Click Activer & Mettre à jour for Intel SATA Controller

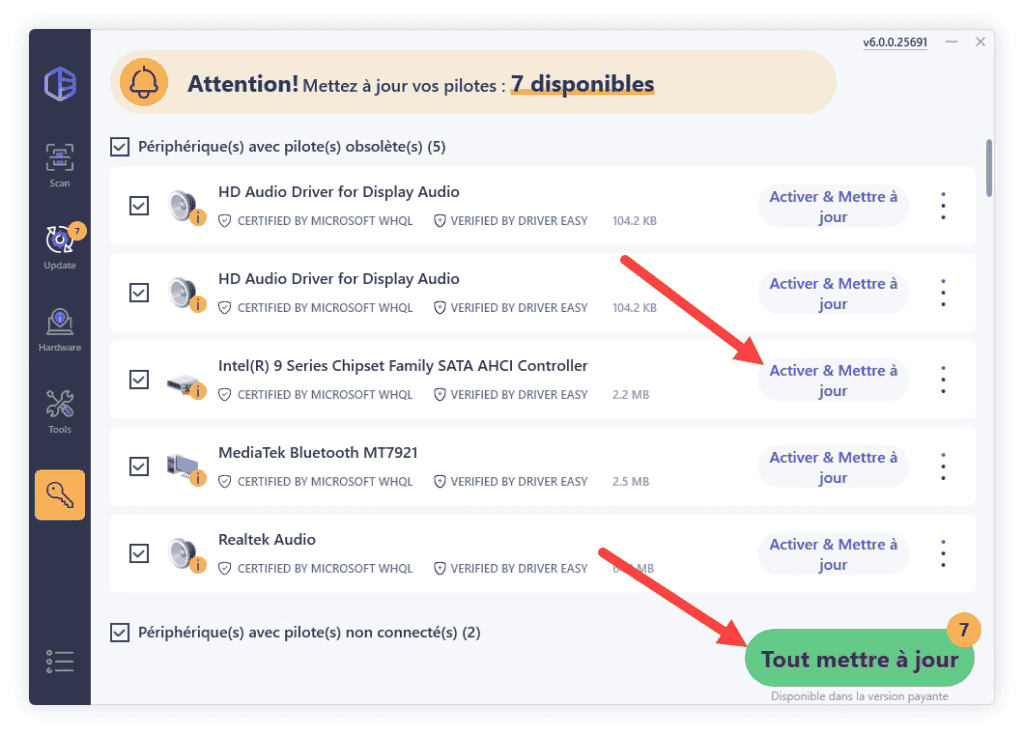(833, 380)
